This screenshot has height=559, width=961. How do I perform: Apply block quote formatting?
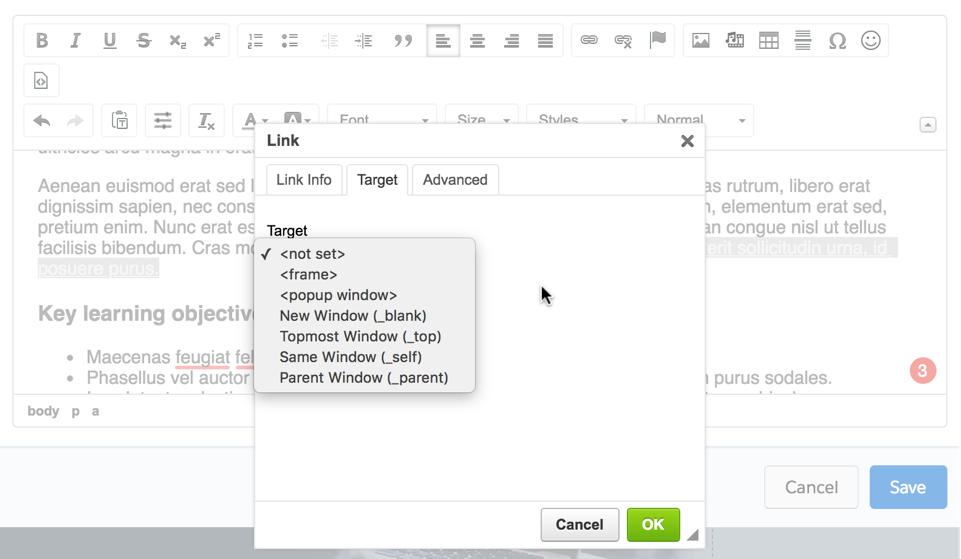[x=403, y=41]
